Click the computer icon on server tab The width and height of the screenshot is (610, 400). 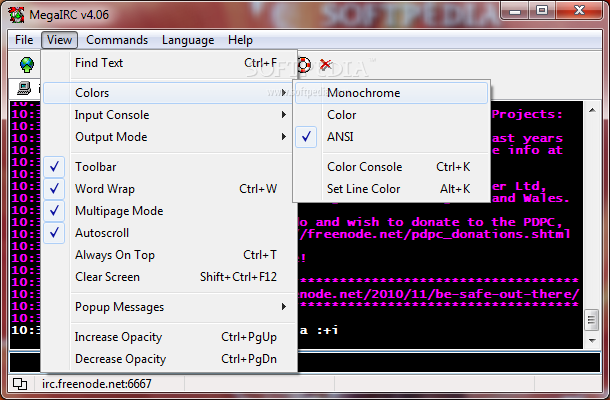pyautogui.click(x=24, y=88)
